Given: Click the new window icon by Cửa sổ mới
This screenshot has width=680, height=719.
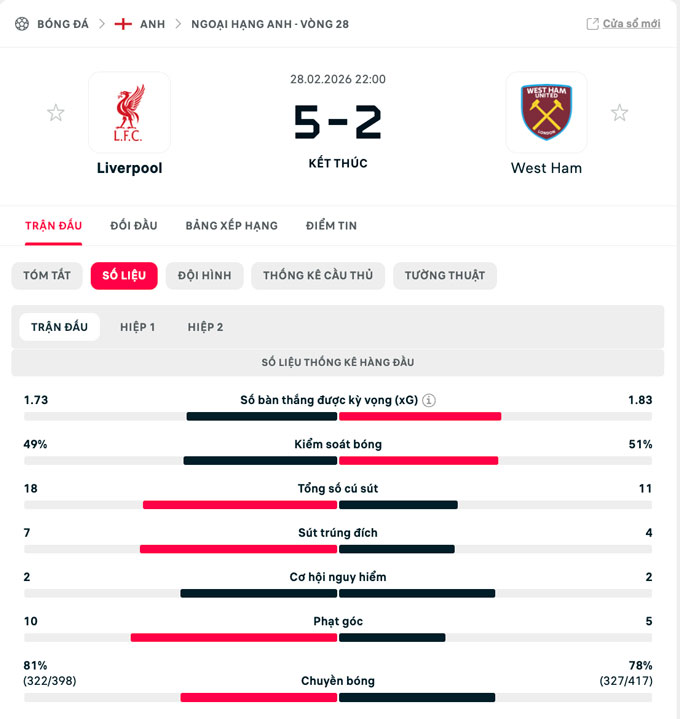Looking at the screenshot, I should (592, 24).
